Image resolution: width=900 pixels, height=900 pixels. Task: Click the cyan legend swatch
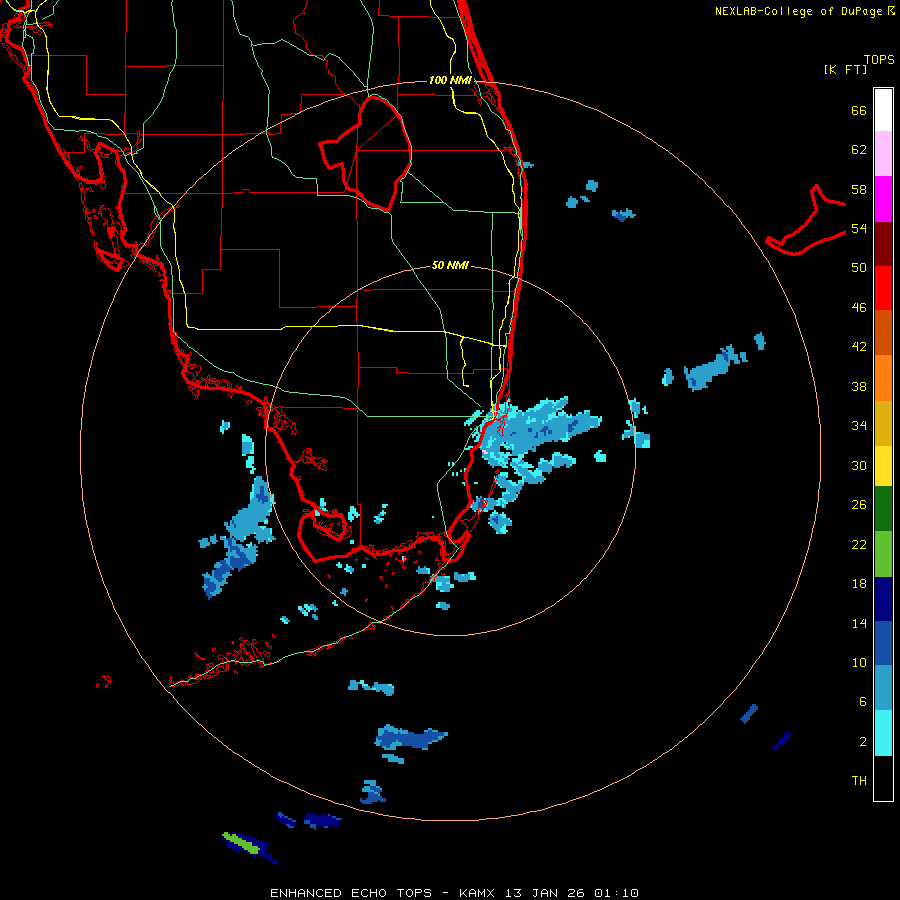pyautogui.click(x=883, y=733)
